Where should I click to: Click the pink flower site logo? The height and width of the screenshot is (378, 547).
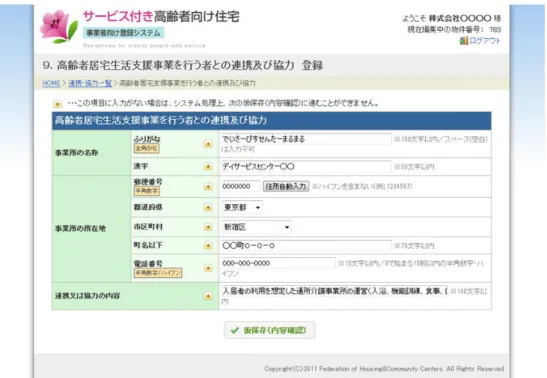(59, 27)
